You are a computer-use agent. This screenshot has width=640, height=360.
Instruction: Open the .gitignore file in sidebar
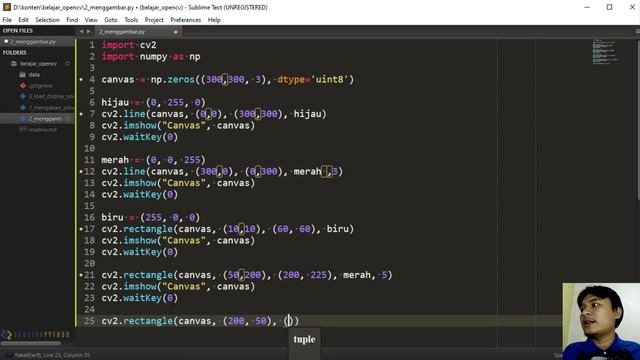point(40,86)
